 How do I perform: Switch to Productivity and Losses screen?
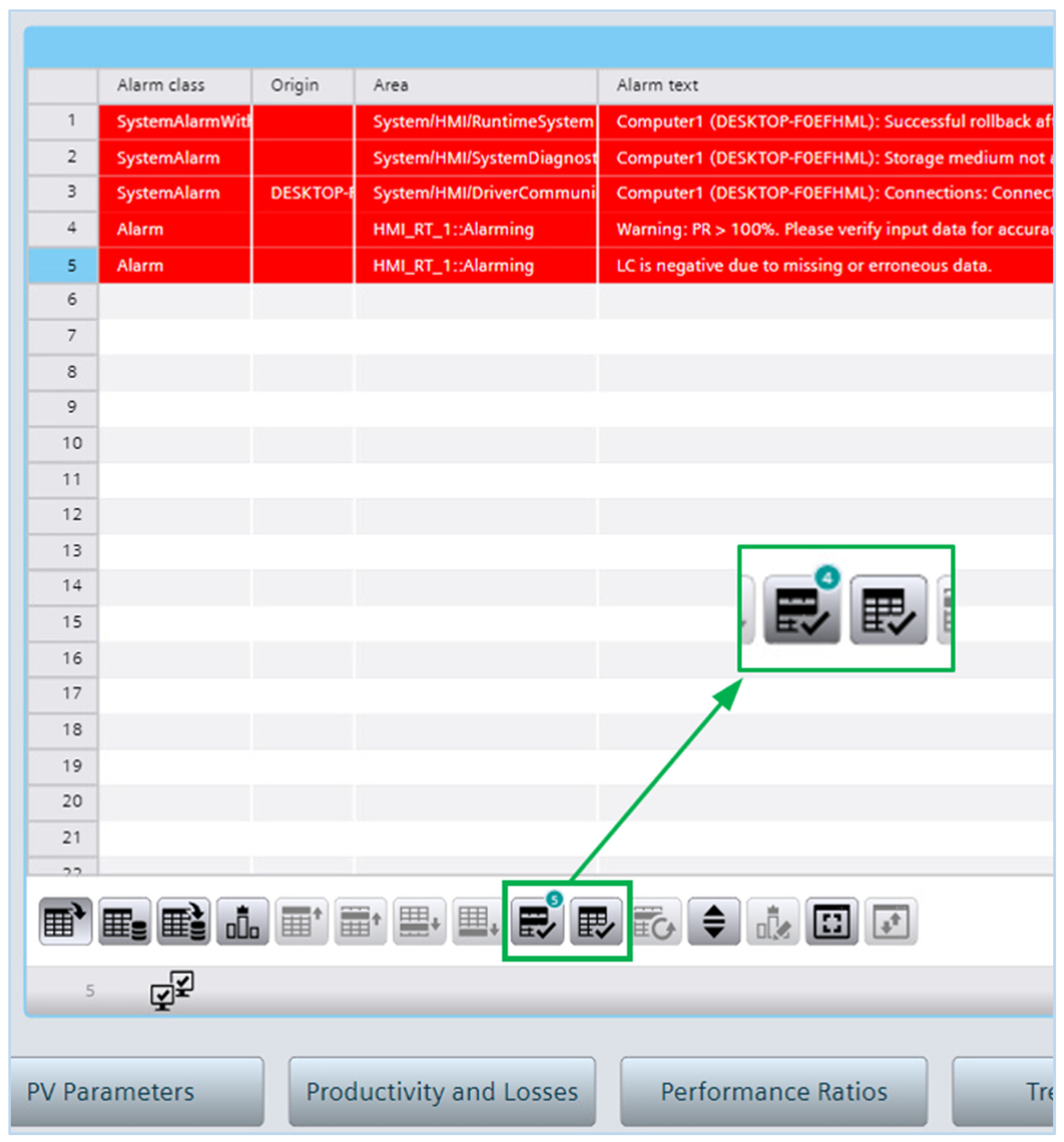[x=441, y=1092]
